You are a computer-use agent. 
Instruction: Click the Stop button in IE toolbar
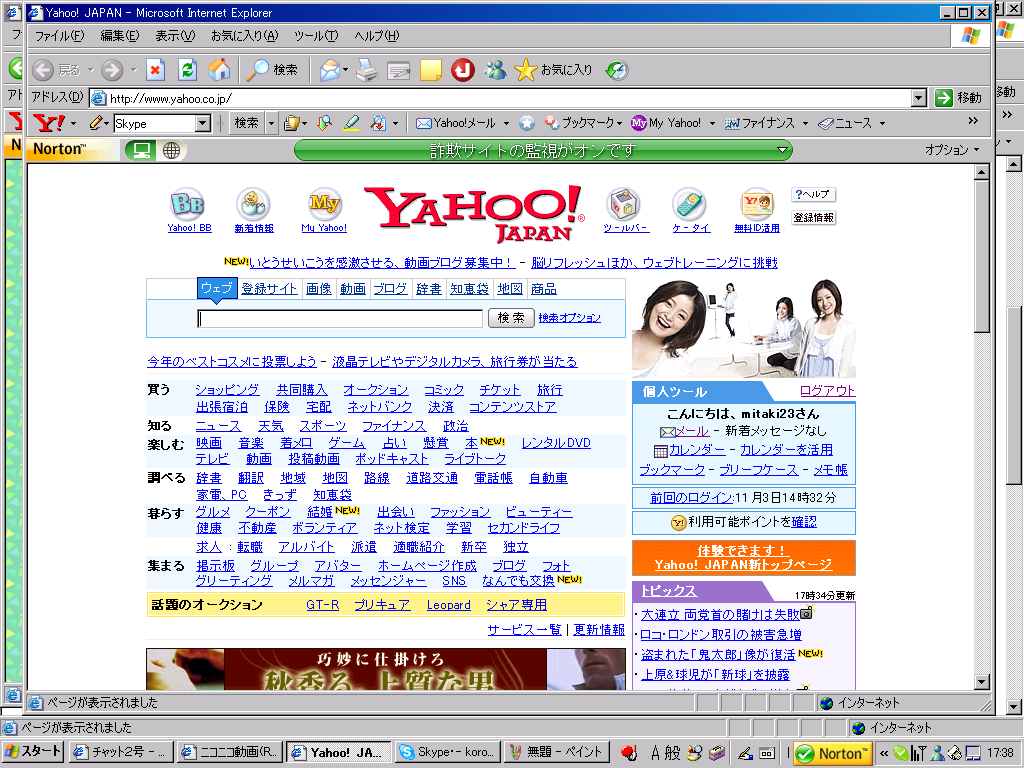155,70
